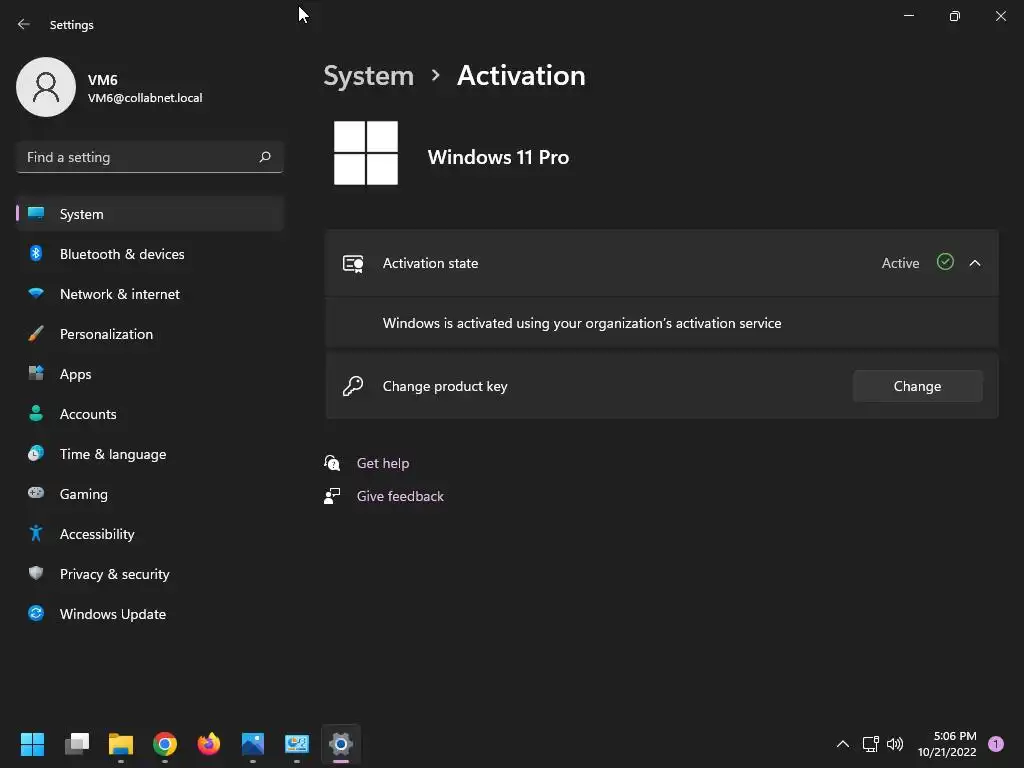The image size is (1024, 768).
Task: Open the Get help link
Action: click(383, 464)
